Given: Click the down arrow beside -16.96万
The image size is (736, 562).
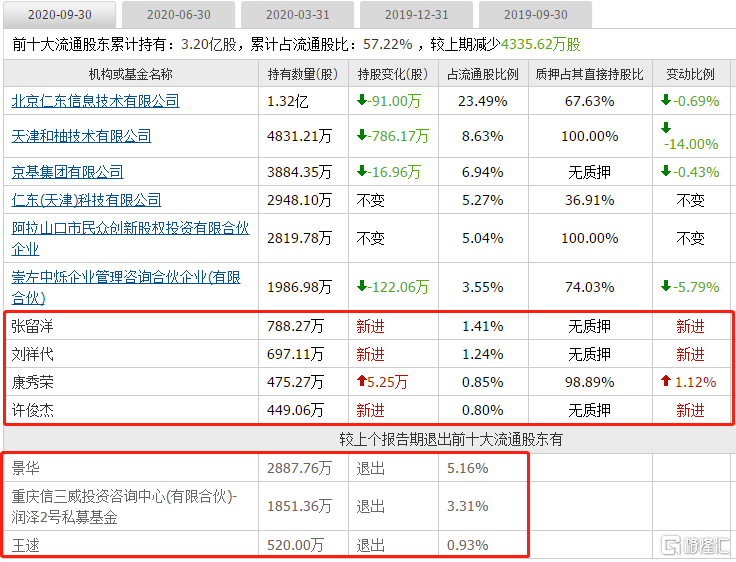Looking at the screenshot, I should point(361,170).
